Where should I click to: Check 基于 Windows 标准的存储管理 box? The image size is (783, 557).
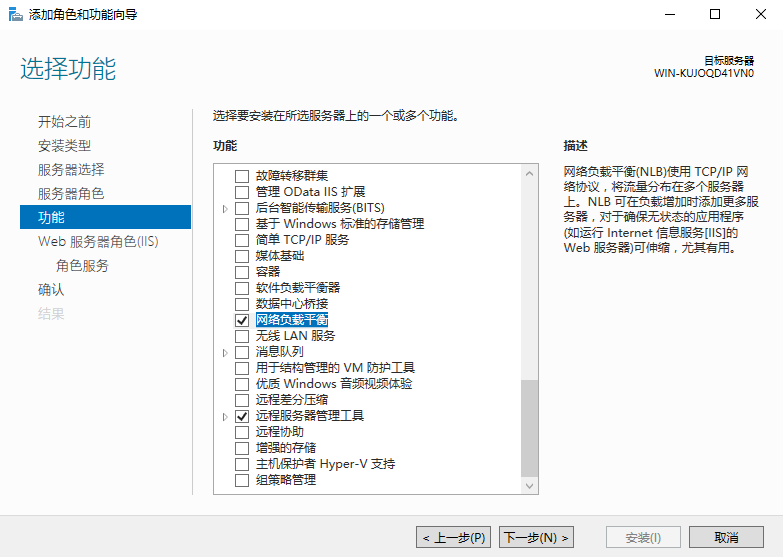[242, 224]
